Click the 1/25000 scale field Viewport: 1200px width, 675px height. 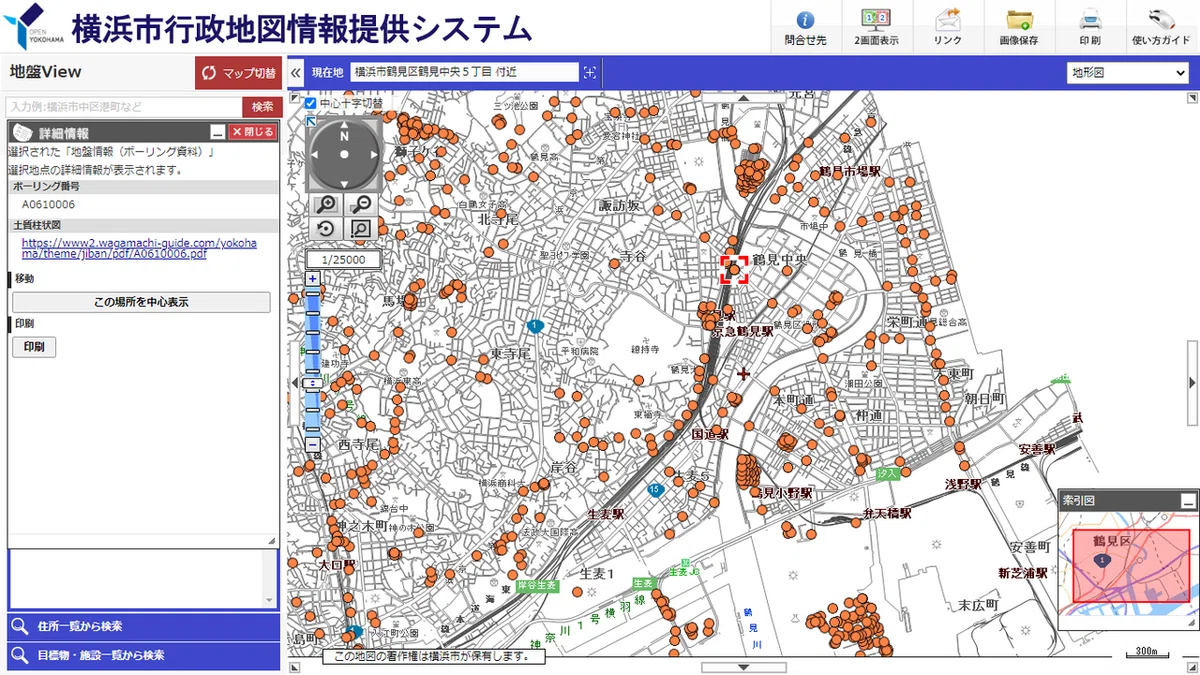(x=345, y=260)
